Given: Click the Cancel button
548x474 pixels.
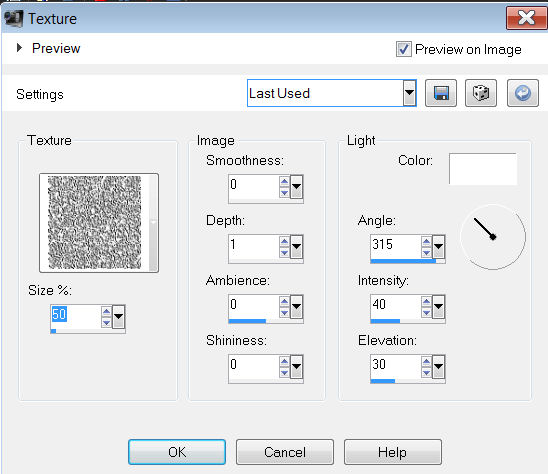Looking at the screenshot, I should (x=285, y=452).
